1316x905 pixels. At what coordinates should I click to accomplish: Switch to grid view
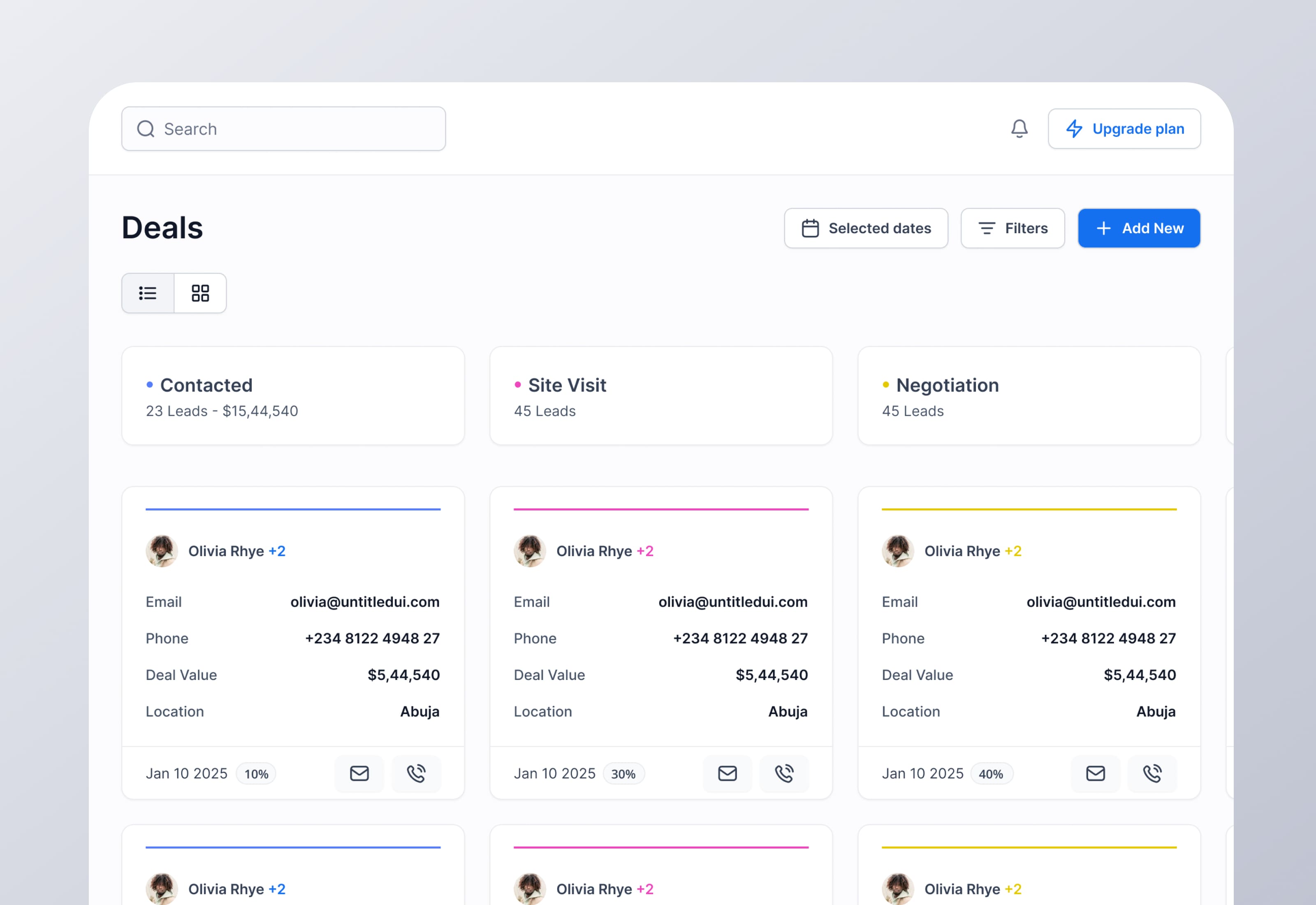pyautogui.click(x=200, y=293)
